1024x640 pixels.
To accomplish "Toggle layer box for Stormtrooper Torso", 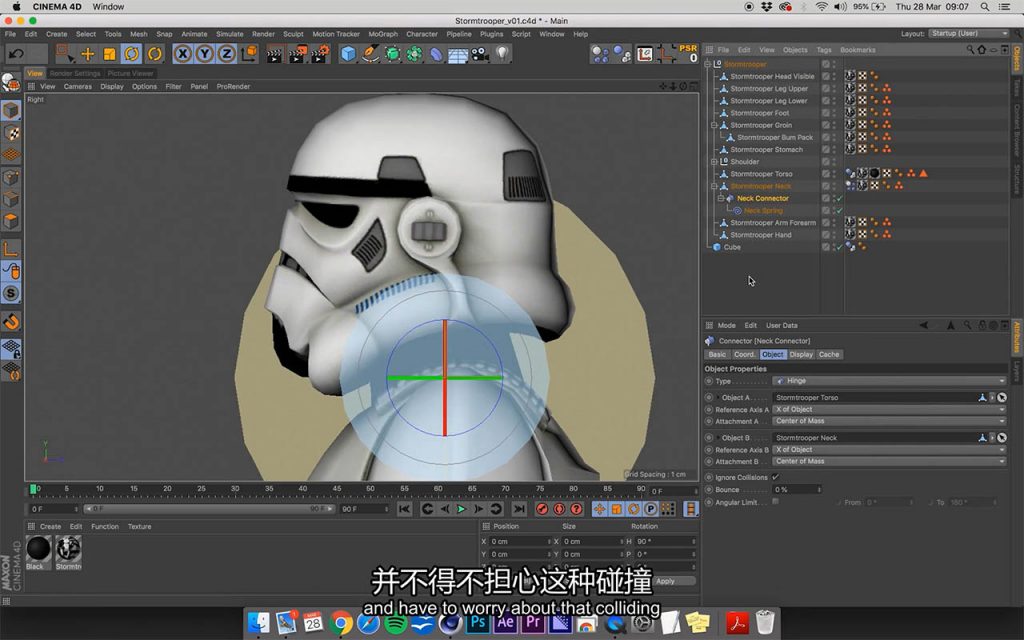I will pos(826,174).
